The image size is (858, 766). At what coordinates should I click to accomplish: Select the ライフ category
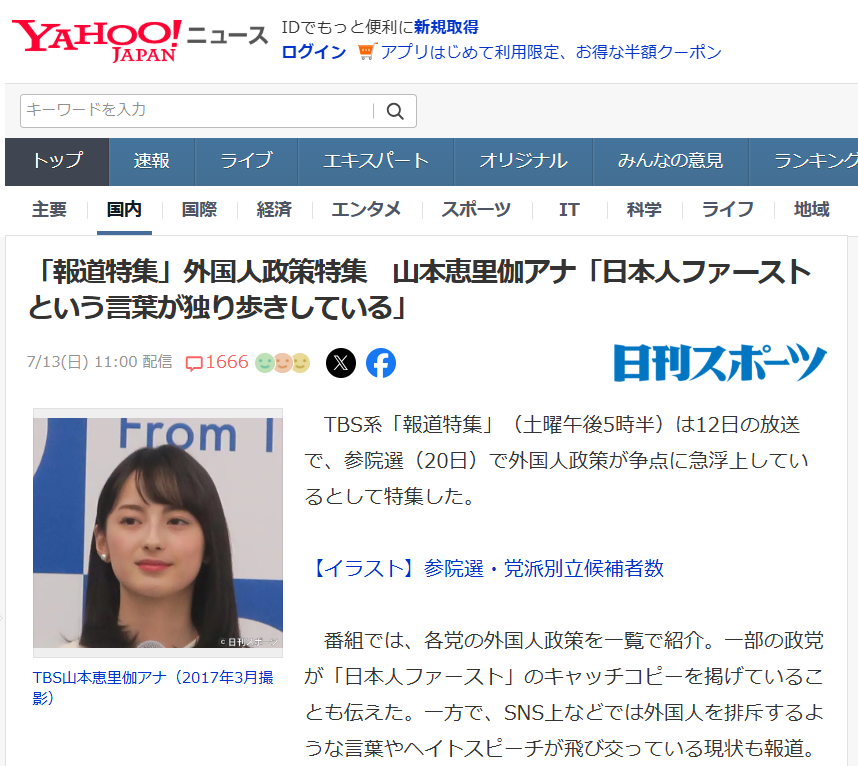[728, 210]
